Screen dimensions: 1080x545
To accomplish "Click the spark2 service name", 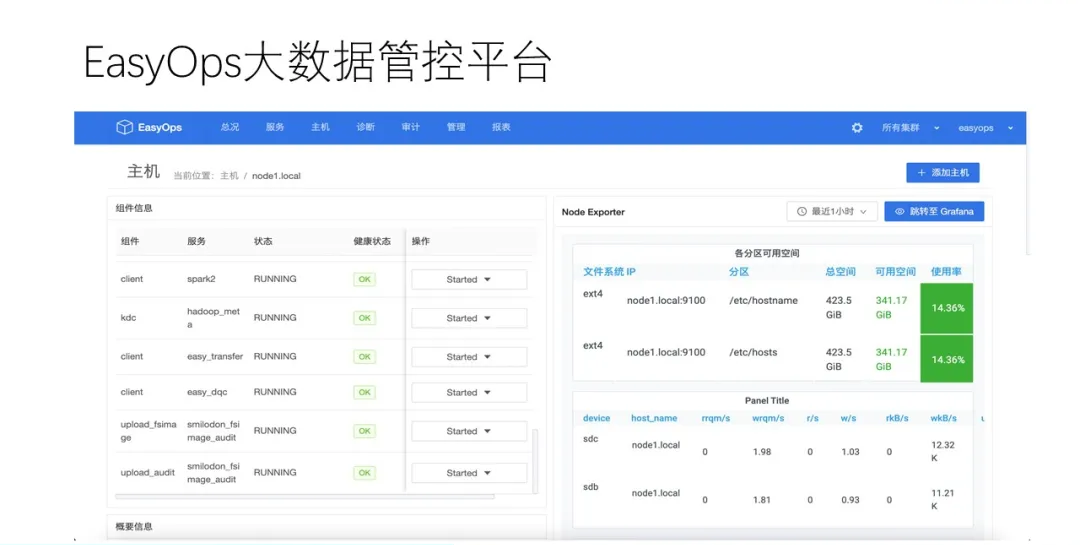I will (x=201, y=279).
